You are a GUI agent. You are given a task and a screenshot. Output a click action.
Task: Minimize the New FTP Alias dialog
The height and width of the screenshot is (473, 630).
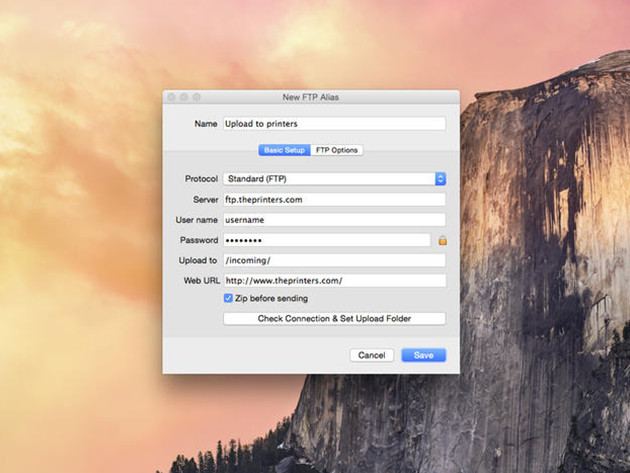[184, 97]
